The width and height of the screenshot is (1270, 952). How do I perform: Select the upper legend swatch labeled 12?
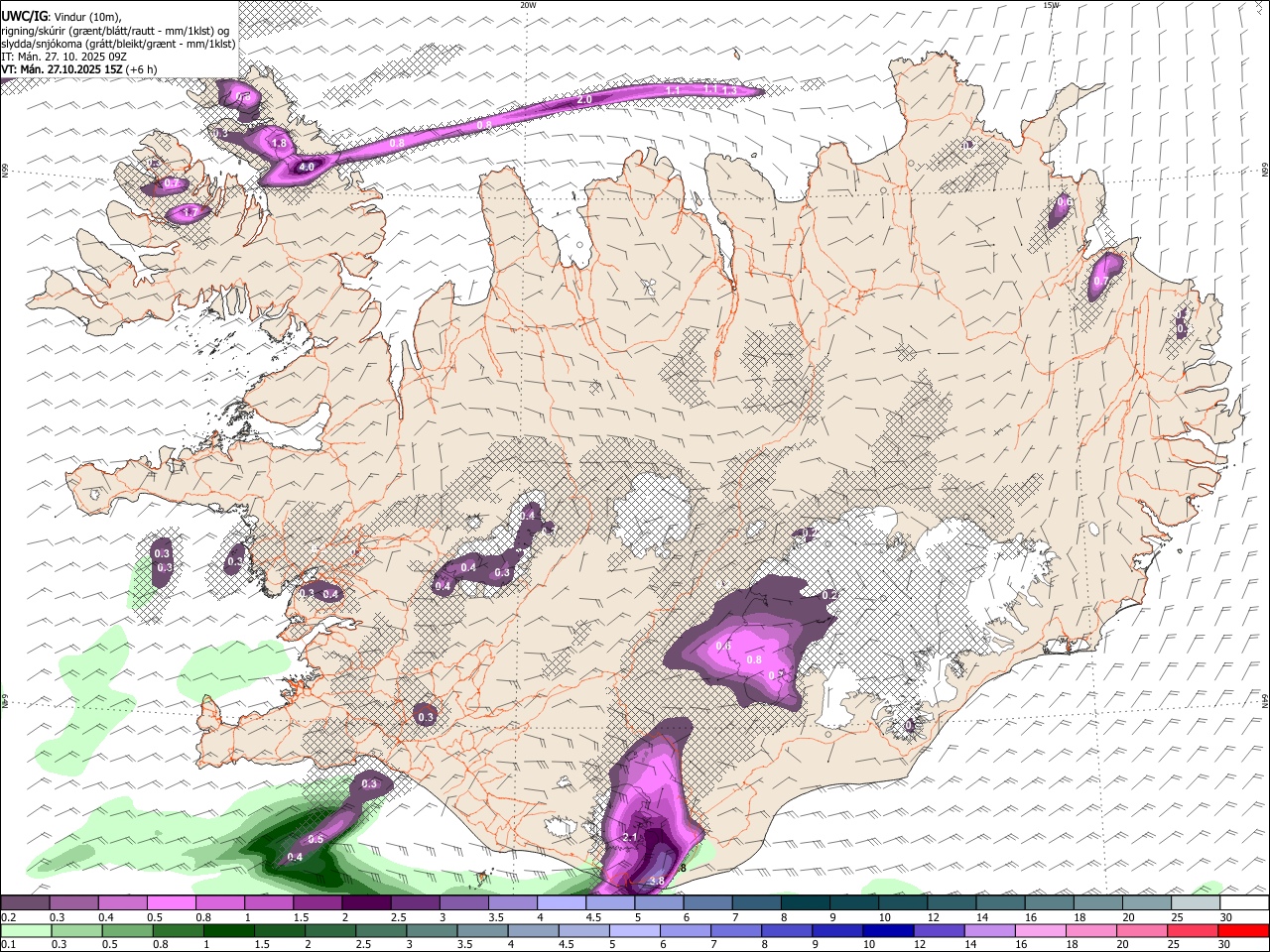click(952, 902)
